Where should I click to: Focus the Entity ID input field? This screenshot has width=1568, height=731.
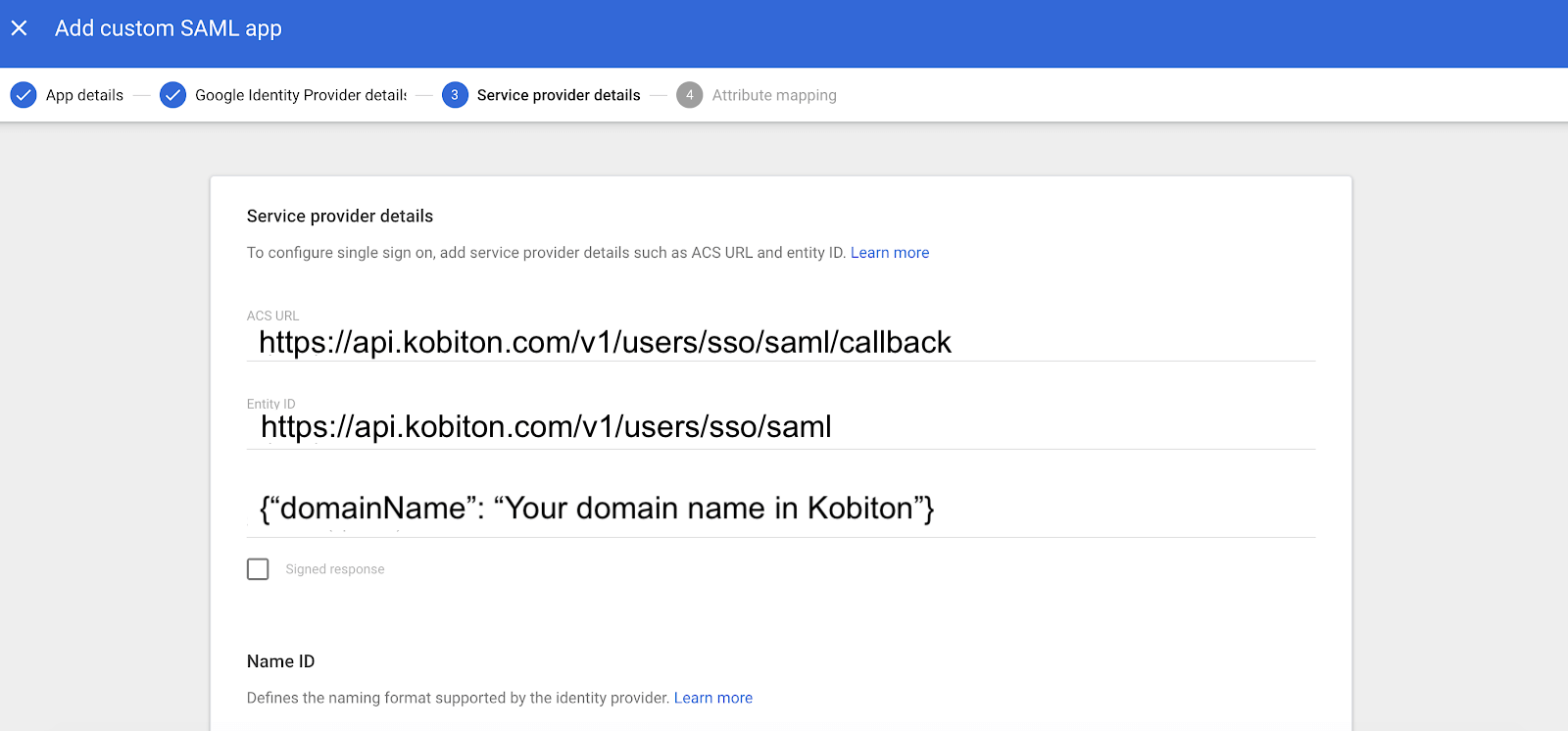click(x=781, y=427)
